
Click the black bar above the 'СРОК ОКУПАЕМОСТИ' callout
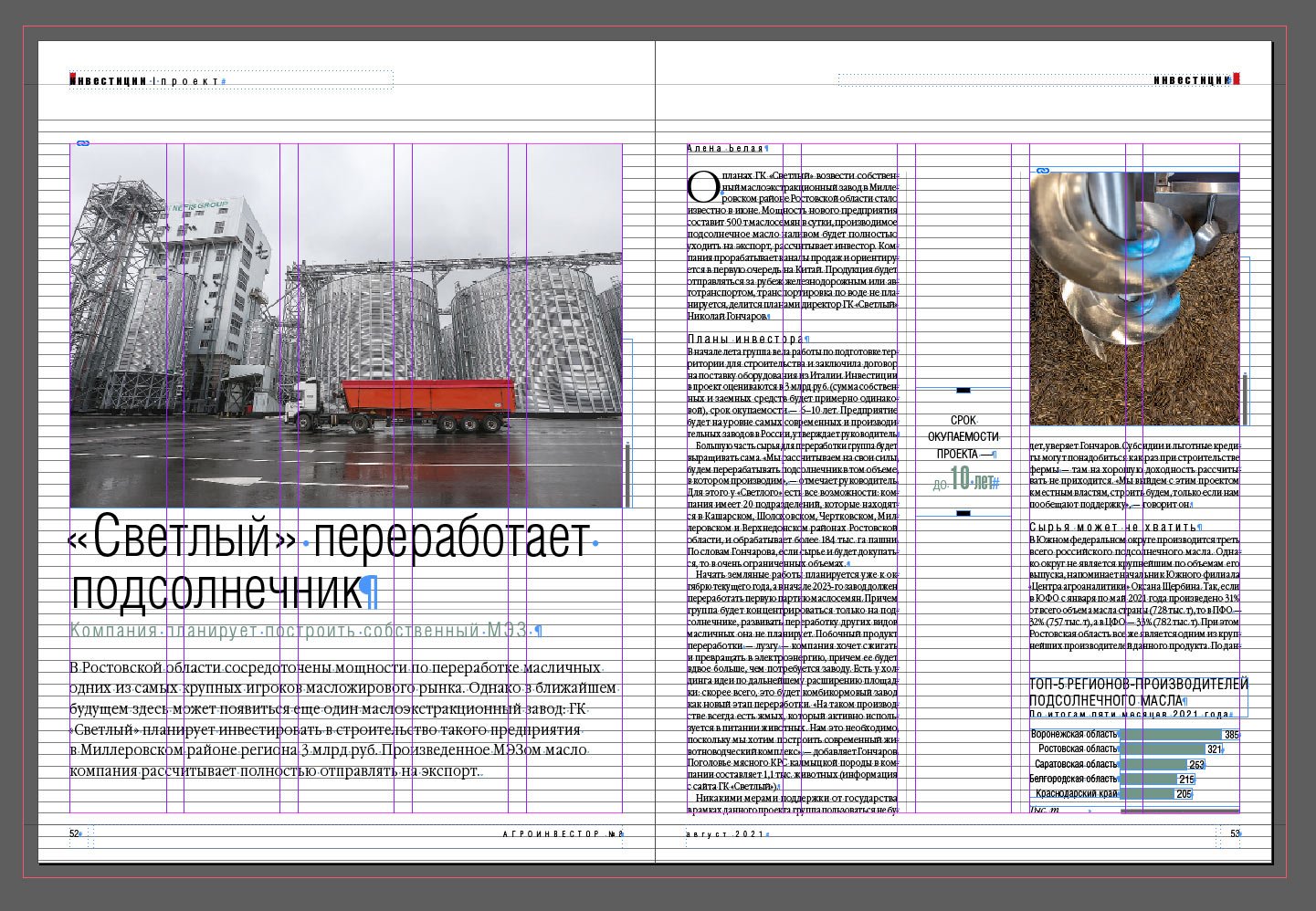[963, 391]
